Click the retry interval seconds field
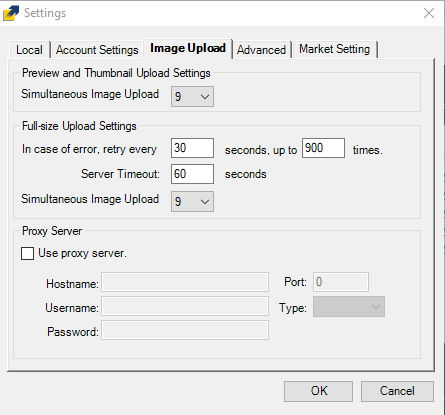The image size is (445, 415). 192,148
